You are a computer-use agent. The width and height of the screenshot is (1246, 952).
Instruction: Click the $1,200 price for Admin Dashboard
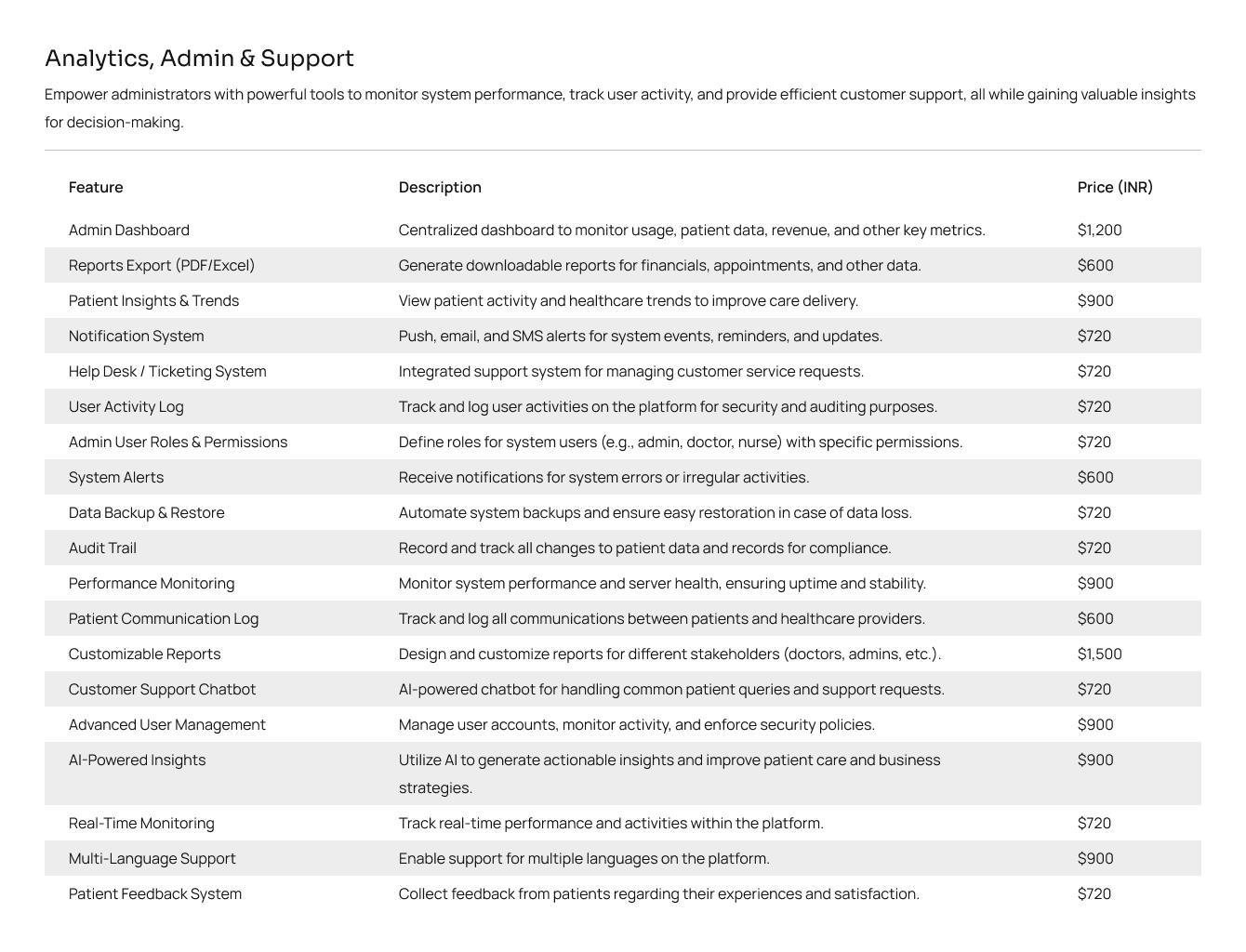click(x=1099, y=230)
